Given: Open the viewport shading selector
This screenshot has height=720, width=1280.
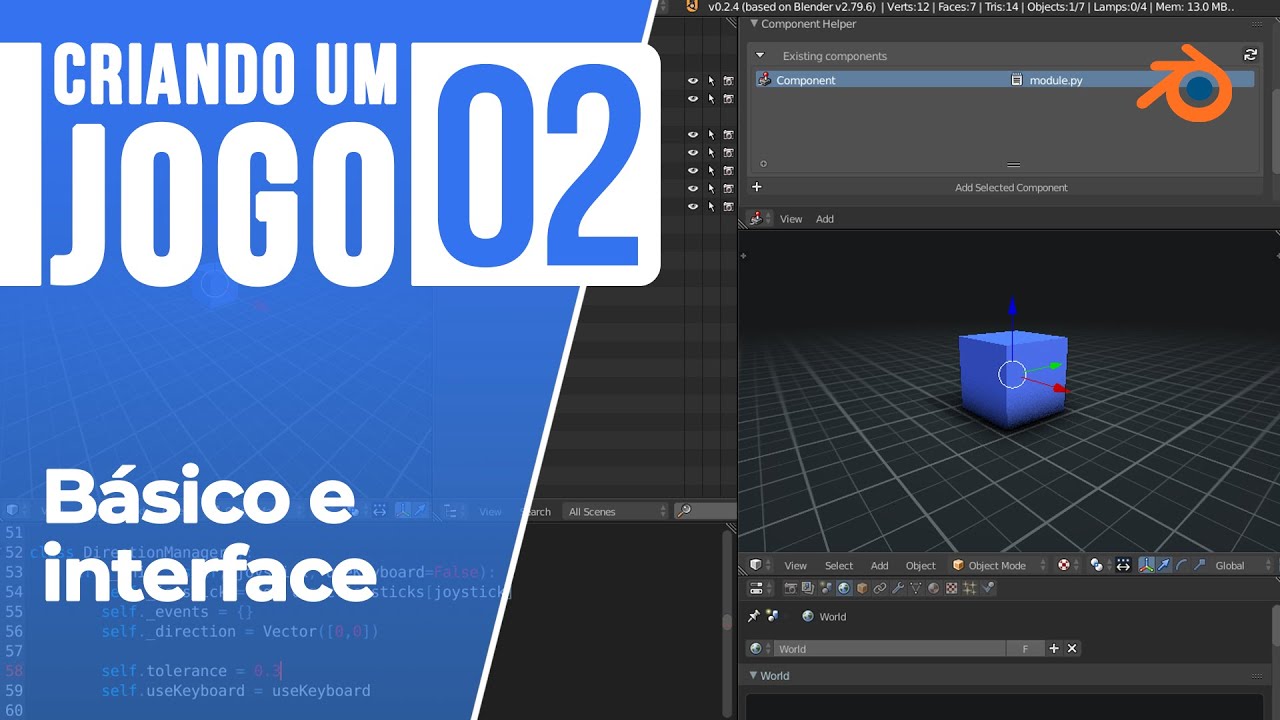Looking at the screenshot, I should coord(1069,565).
